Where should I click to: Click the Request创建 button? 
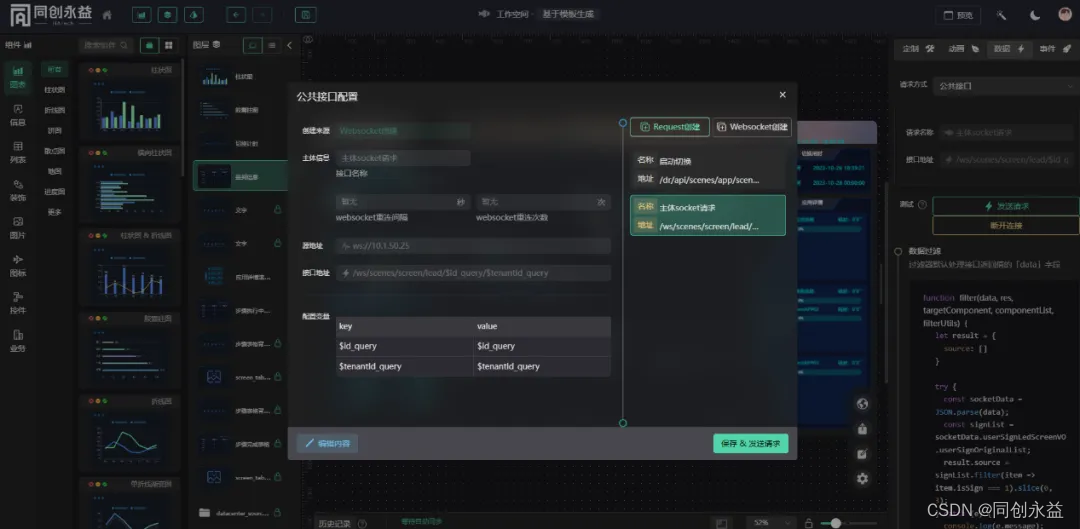669,127
